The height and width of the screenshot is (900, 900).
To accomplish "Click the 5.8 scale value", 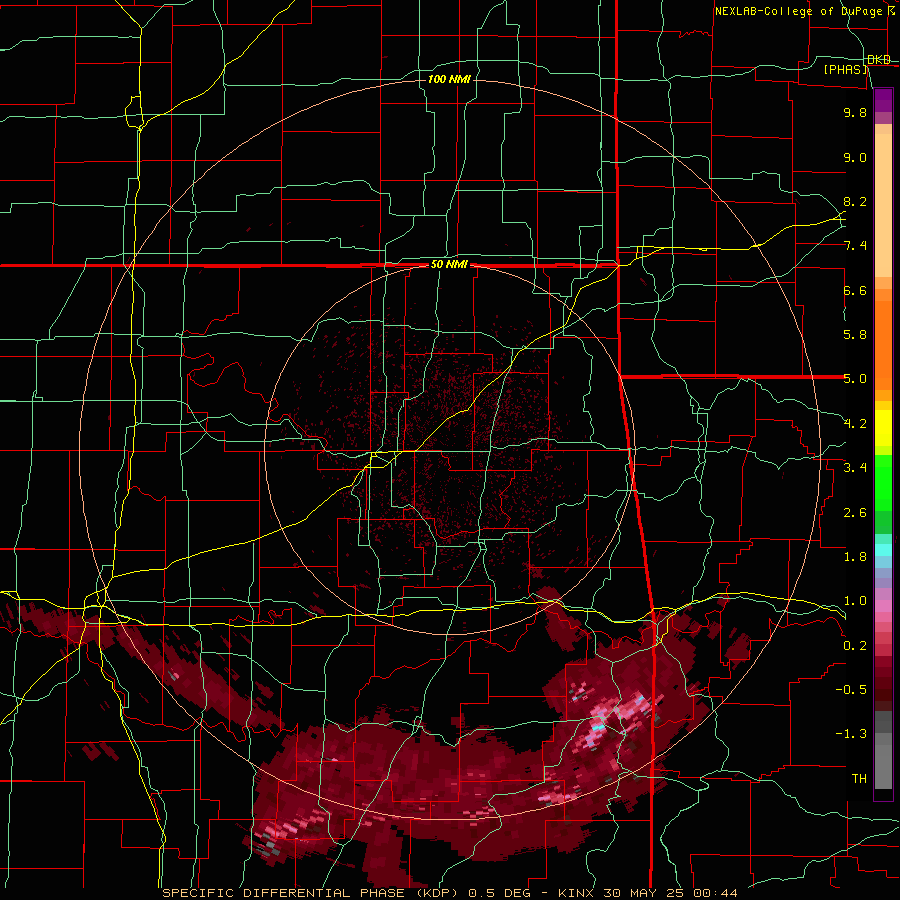I will [855, 335].
